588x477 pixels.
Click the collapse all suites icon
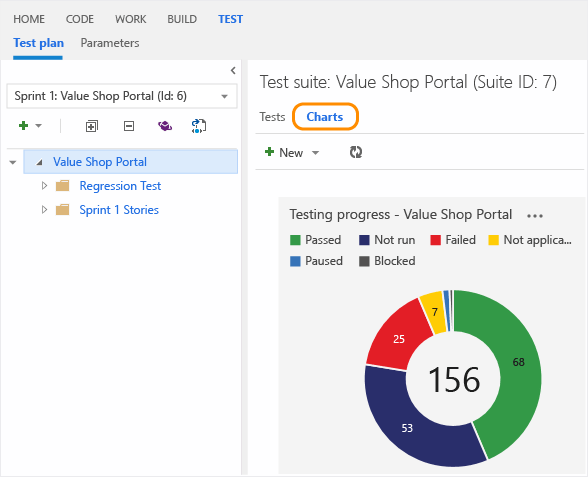pyautogui.click(x=129, y=126)
